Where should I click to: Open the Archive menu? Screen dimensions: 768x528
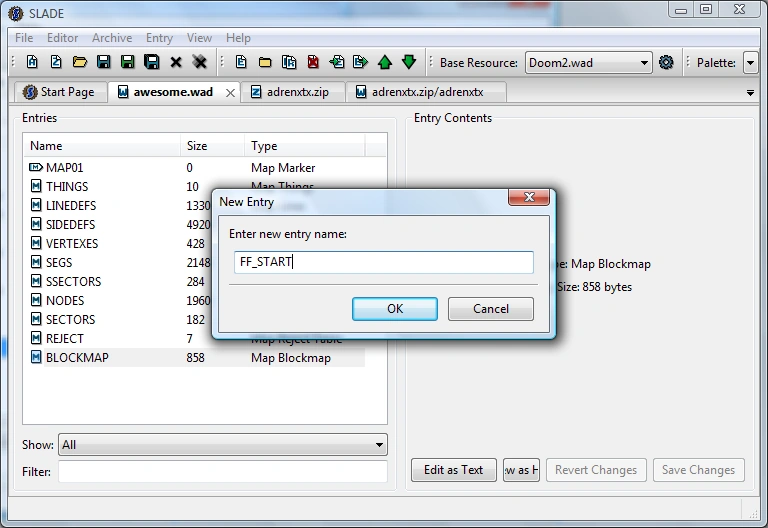coord(112,38)
